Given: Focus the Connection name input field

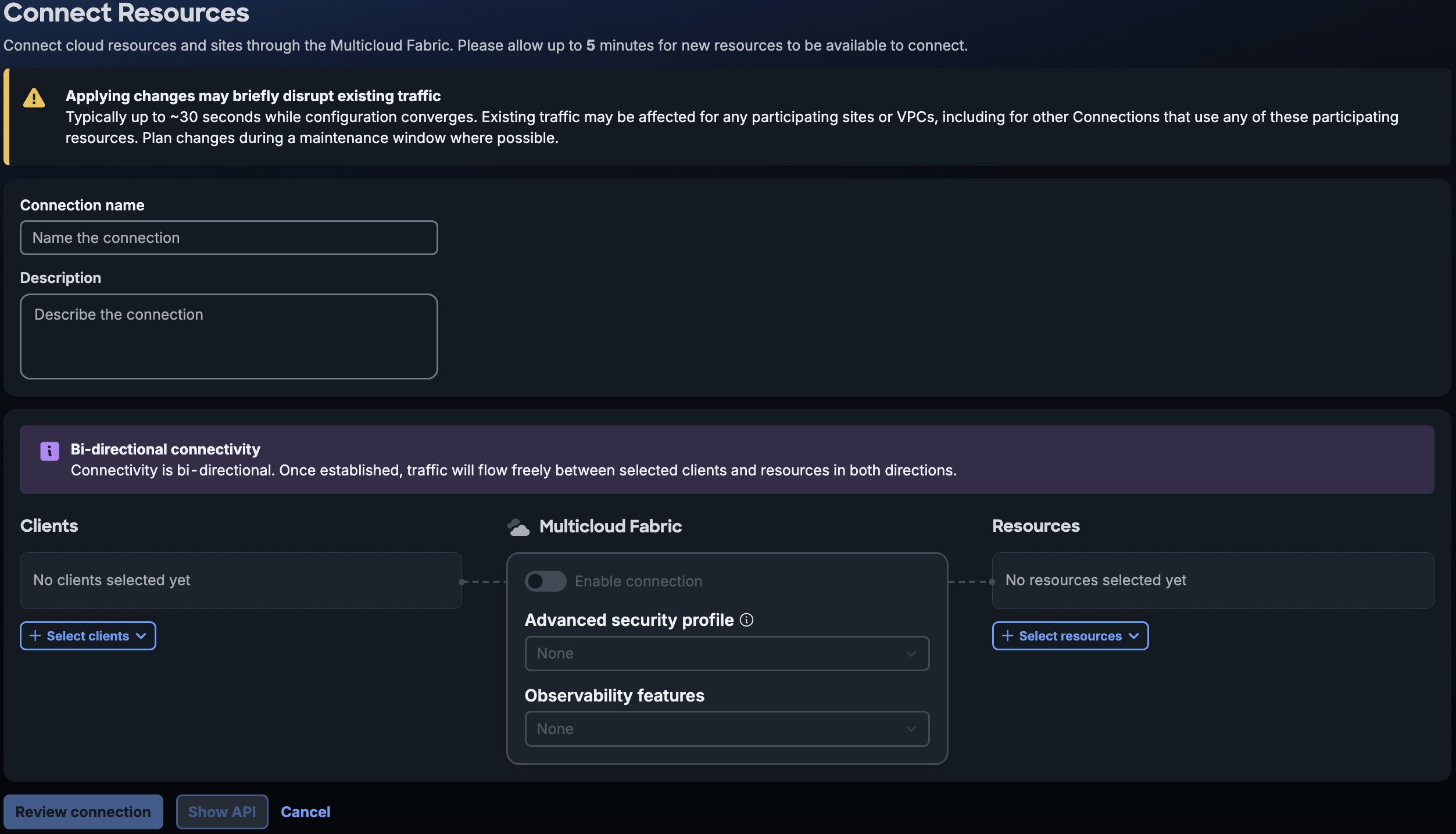Looking at the screenshot, I should click(229, 238).
